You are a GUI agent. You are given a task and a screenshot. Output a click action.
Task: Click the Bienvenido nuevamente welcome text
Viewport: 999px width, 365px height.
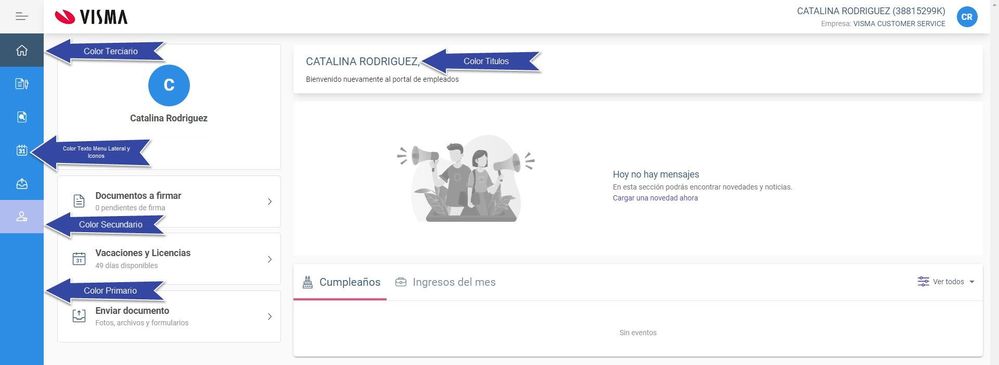point(382,80)
